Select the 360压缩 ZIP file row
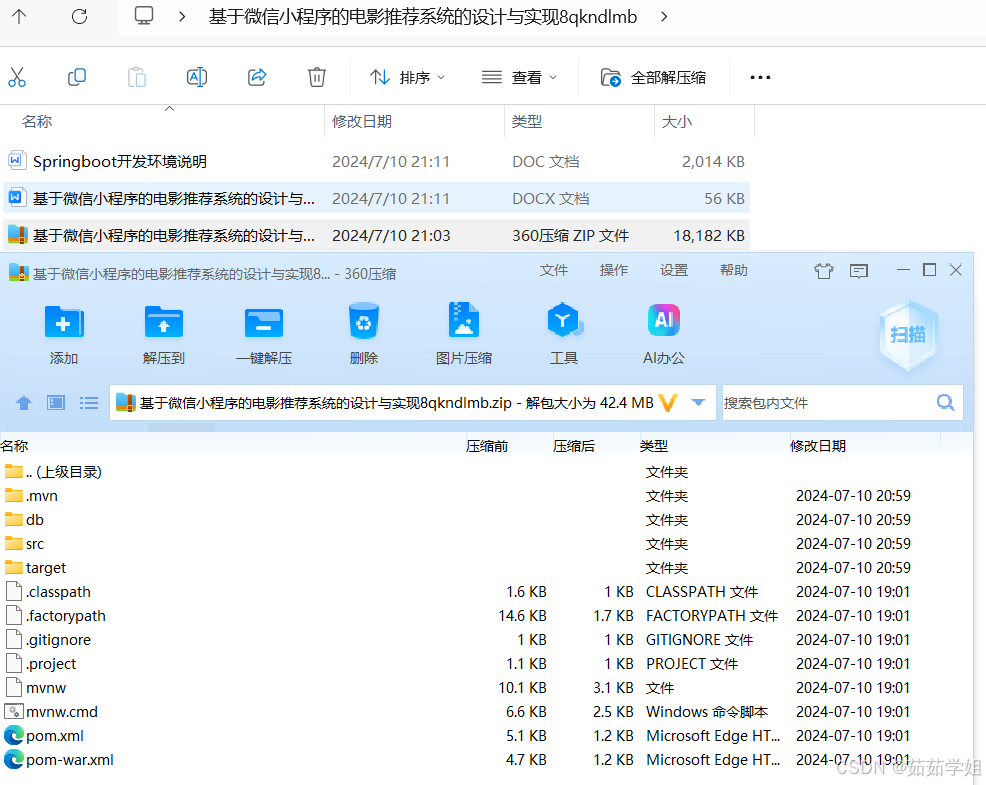Viewport: 986px width, 785px height. point(376,235)
